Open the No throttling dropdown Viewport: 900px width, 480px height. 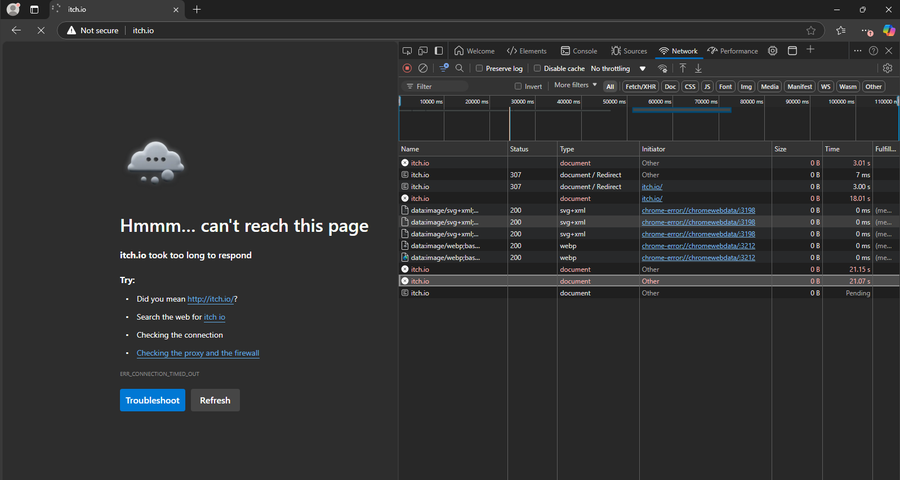pyautogui.click(x=618, y=68)
